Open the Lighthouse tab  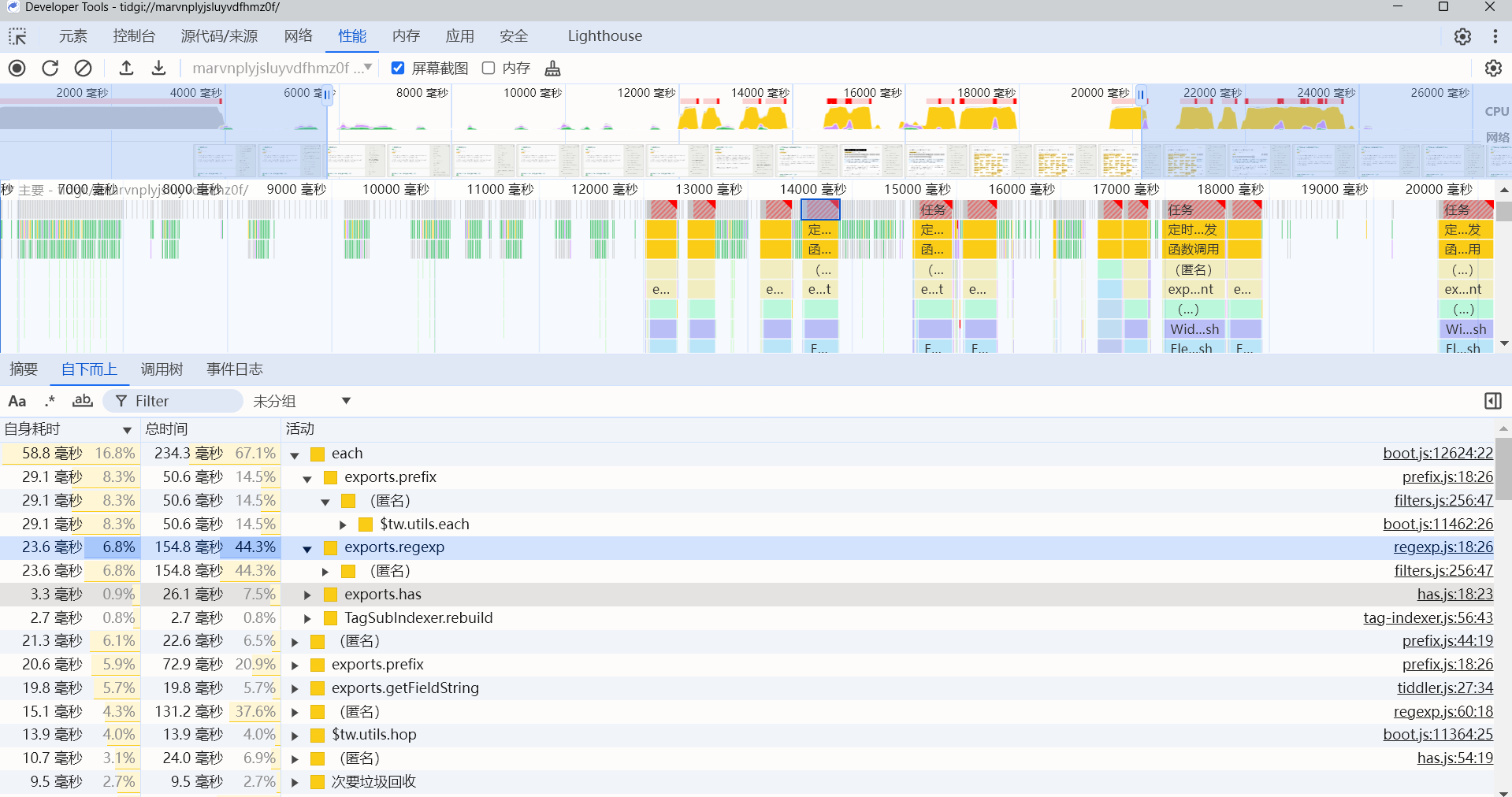604,36
